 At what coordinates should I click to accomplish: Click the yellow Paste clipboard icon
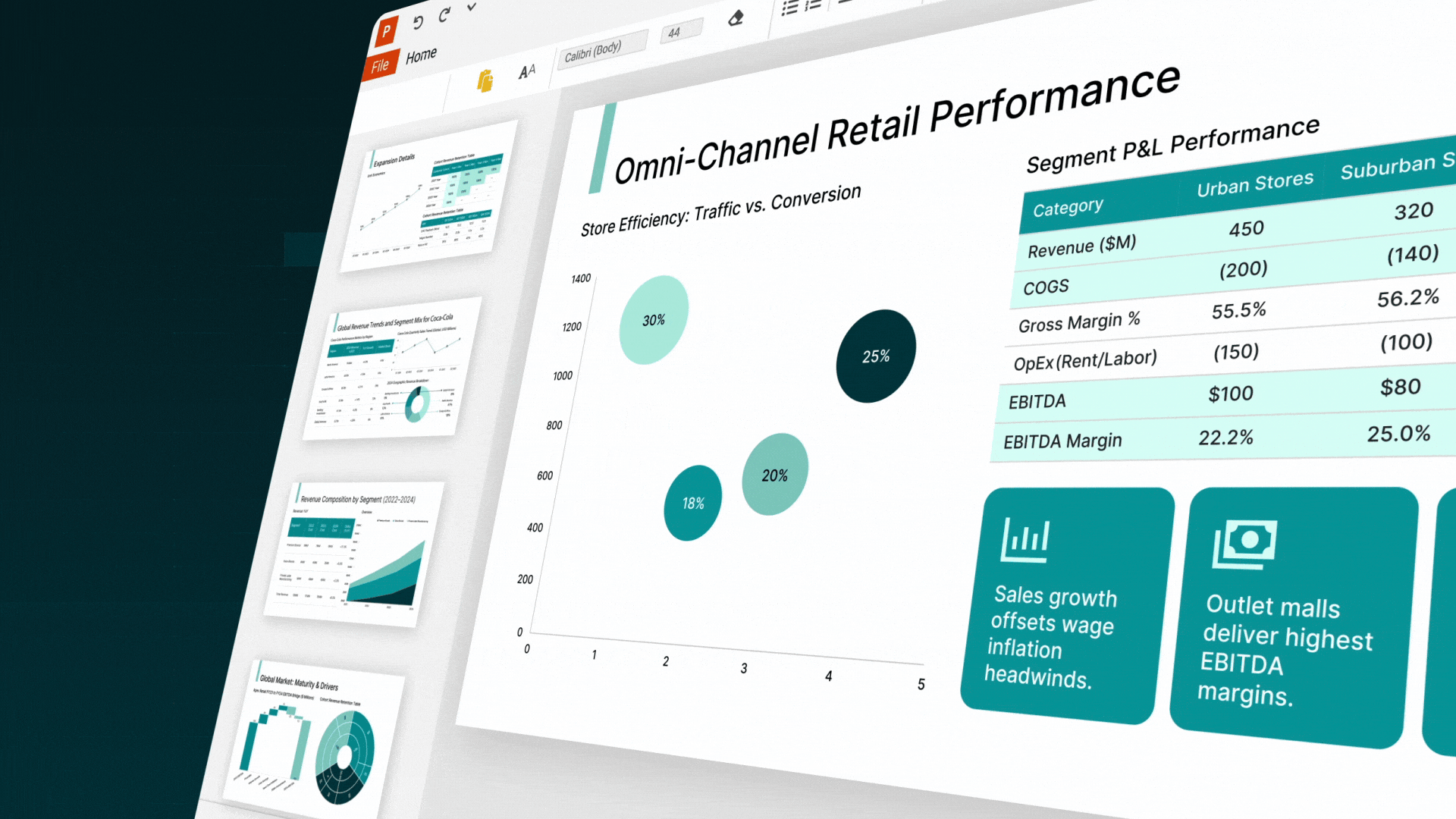(485, 80)
